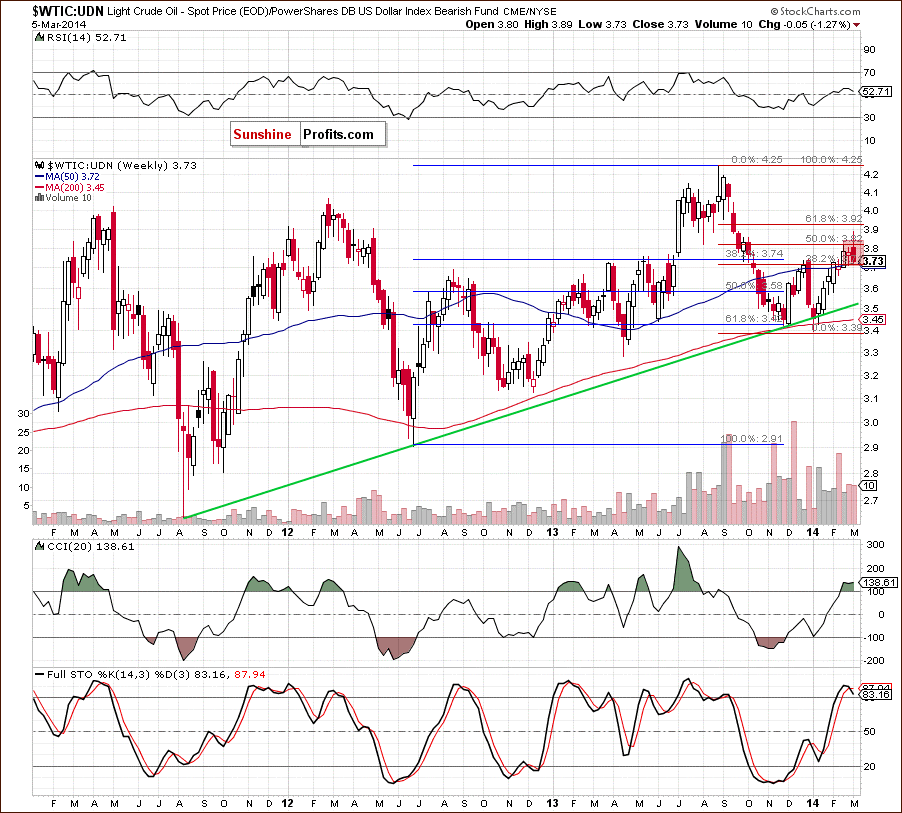Click the 0.0%: 4.25 Fibonacci label
902x813 pixels.
[756, 159]
